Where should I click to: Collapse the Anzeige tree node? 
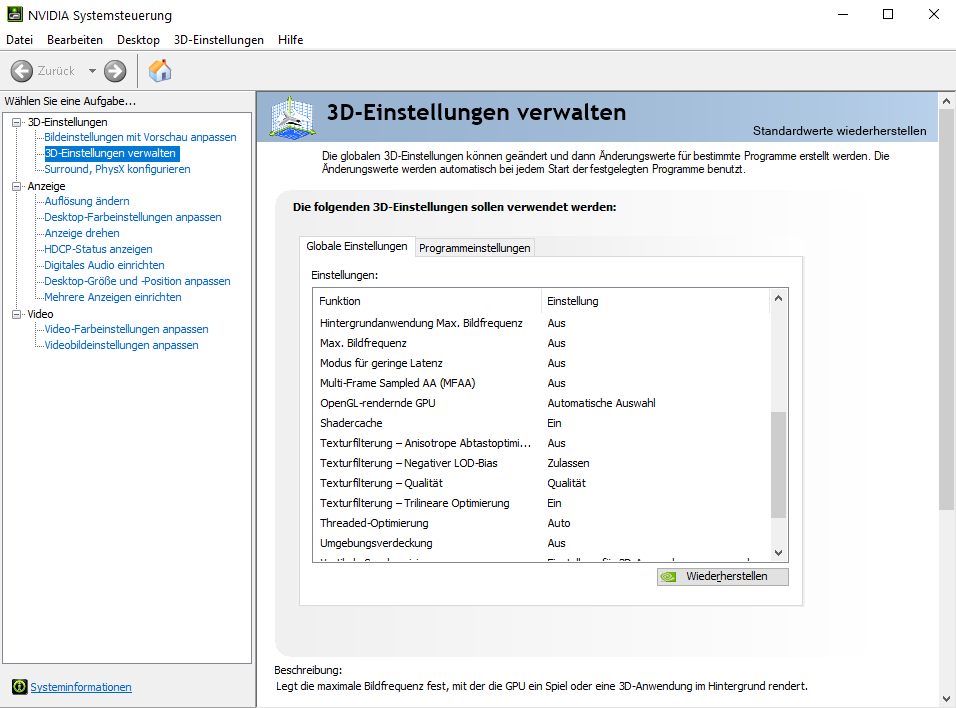click(x=17, y=186)
